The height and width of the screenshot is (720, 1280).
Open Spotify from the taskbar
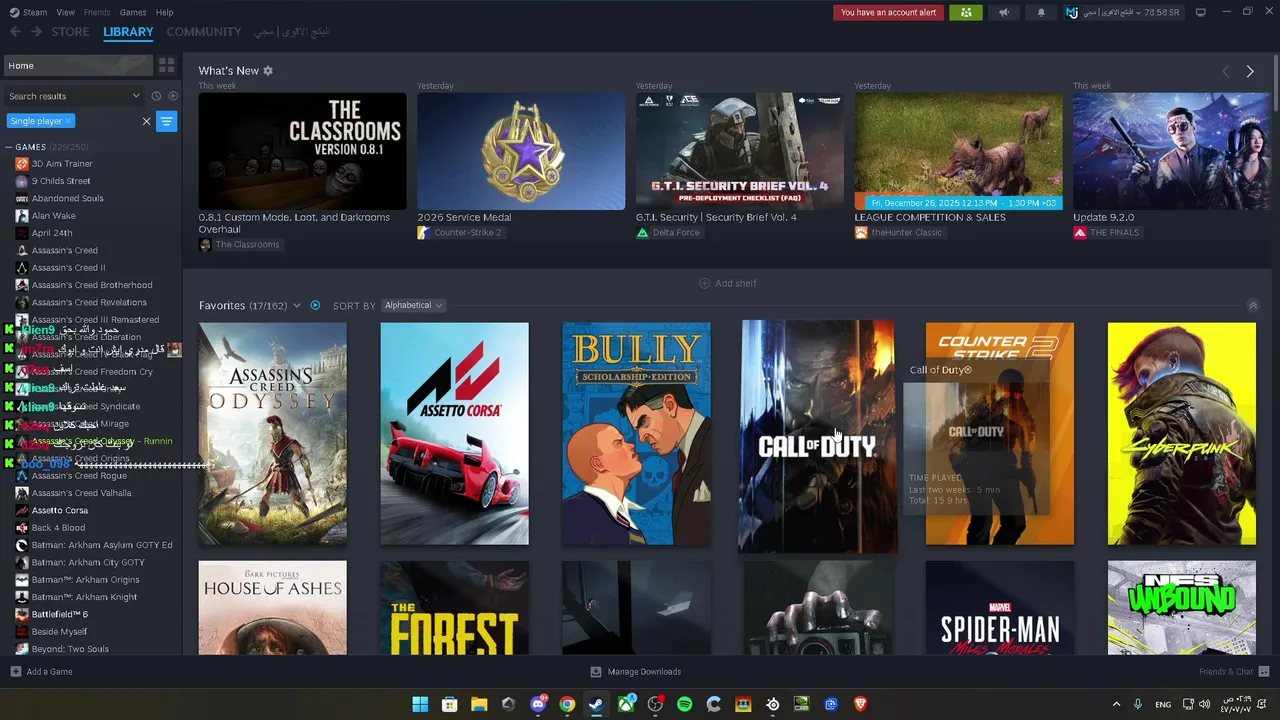[x=684, y=704]
